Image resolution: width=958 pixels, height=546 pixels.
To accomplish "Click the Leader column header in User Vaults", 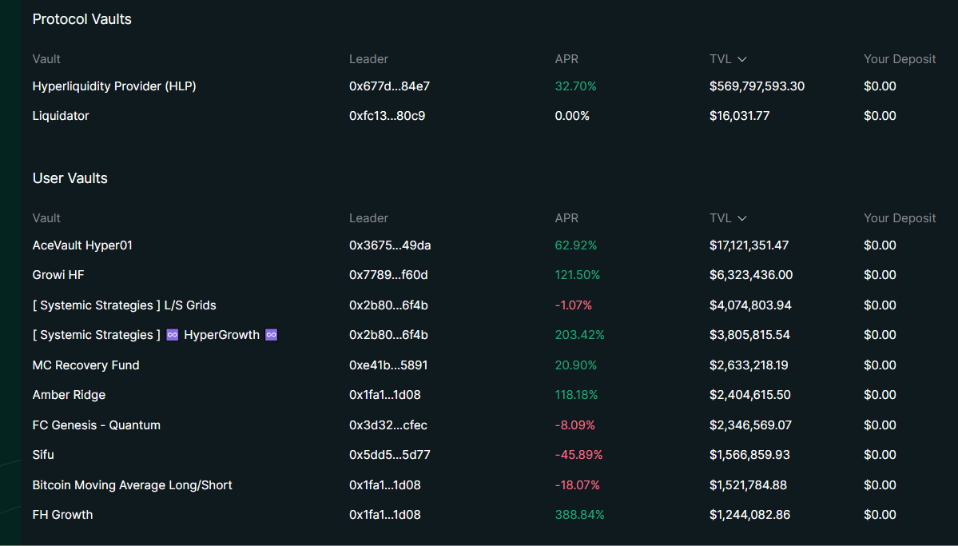I will [x=368, y=218].
